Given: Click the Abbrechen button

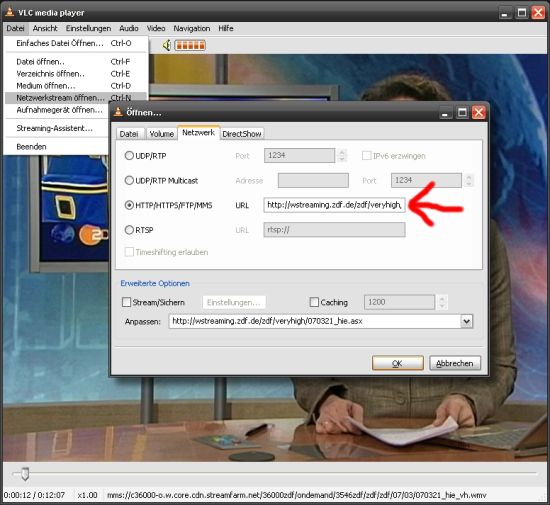Looking at the screenshot, I should click(455, 363).
